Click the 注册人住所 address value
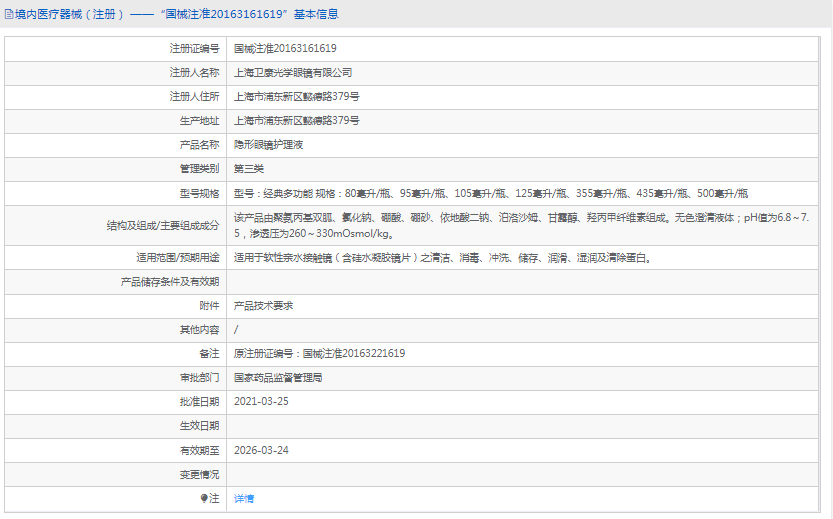 [296, 97]
